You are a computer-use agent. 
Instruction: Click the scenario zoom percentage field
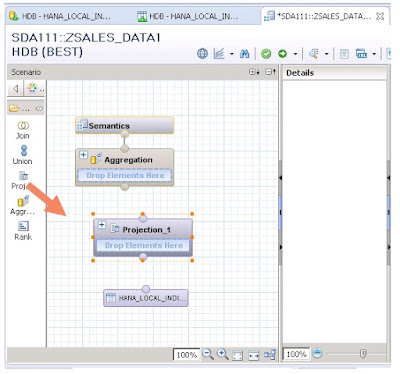pos(186,355)
